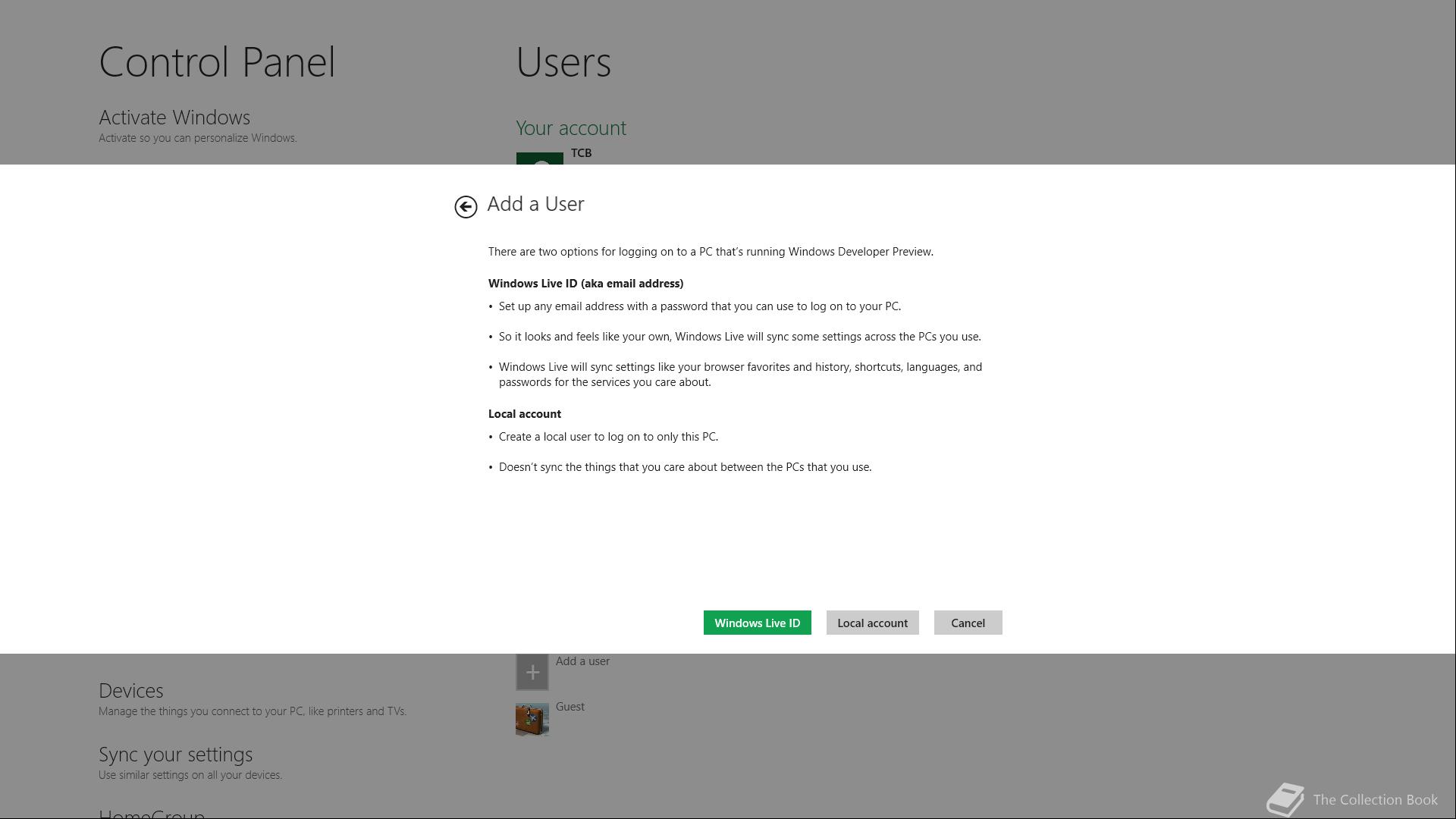Click 'Use similar settings on all your devices' text

190,775
